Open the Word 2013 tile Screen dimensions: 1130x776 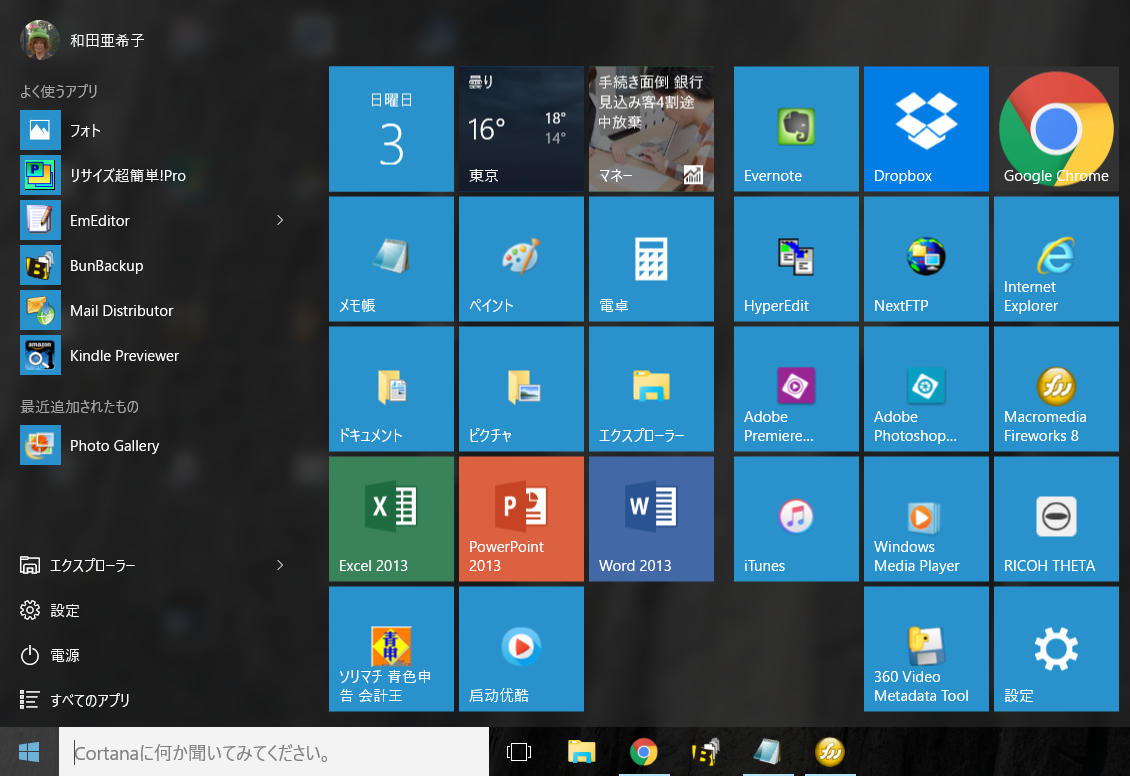pyautogui.click(x=651, y=519)
